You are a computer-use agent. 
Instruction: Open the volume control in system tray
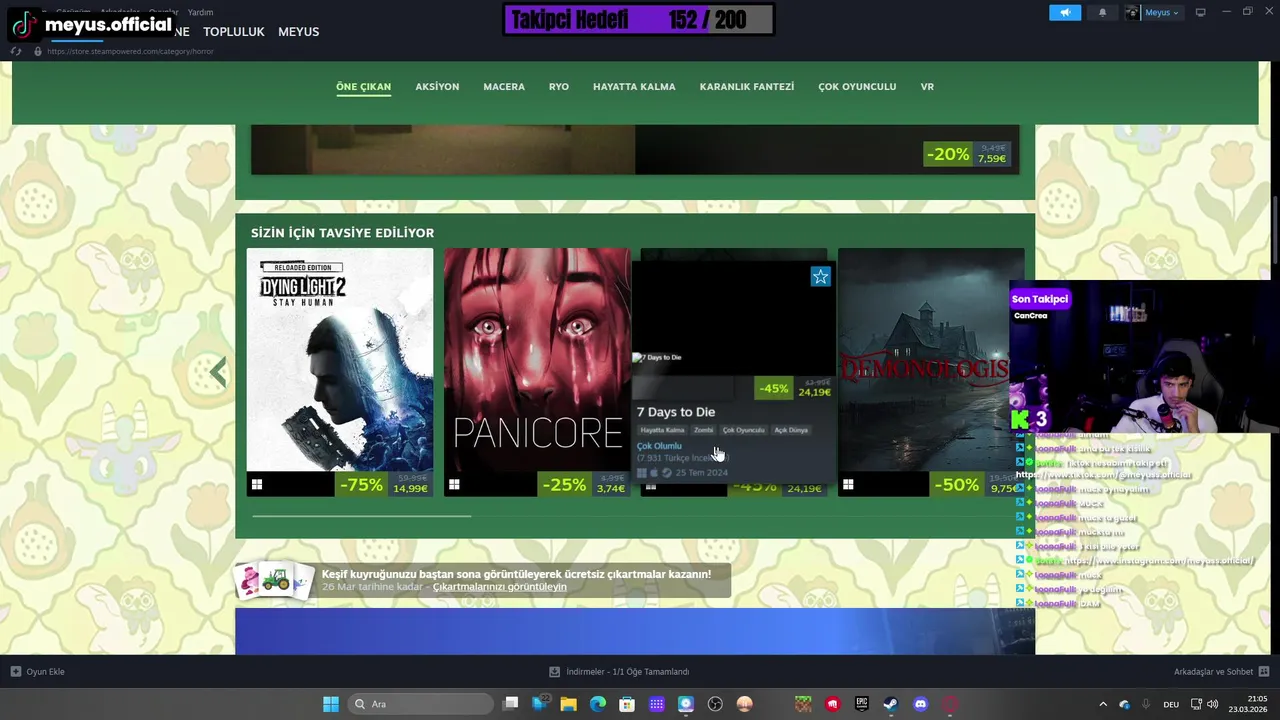pos(1212,704)
